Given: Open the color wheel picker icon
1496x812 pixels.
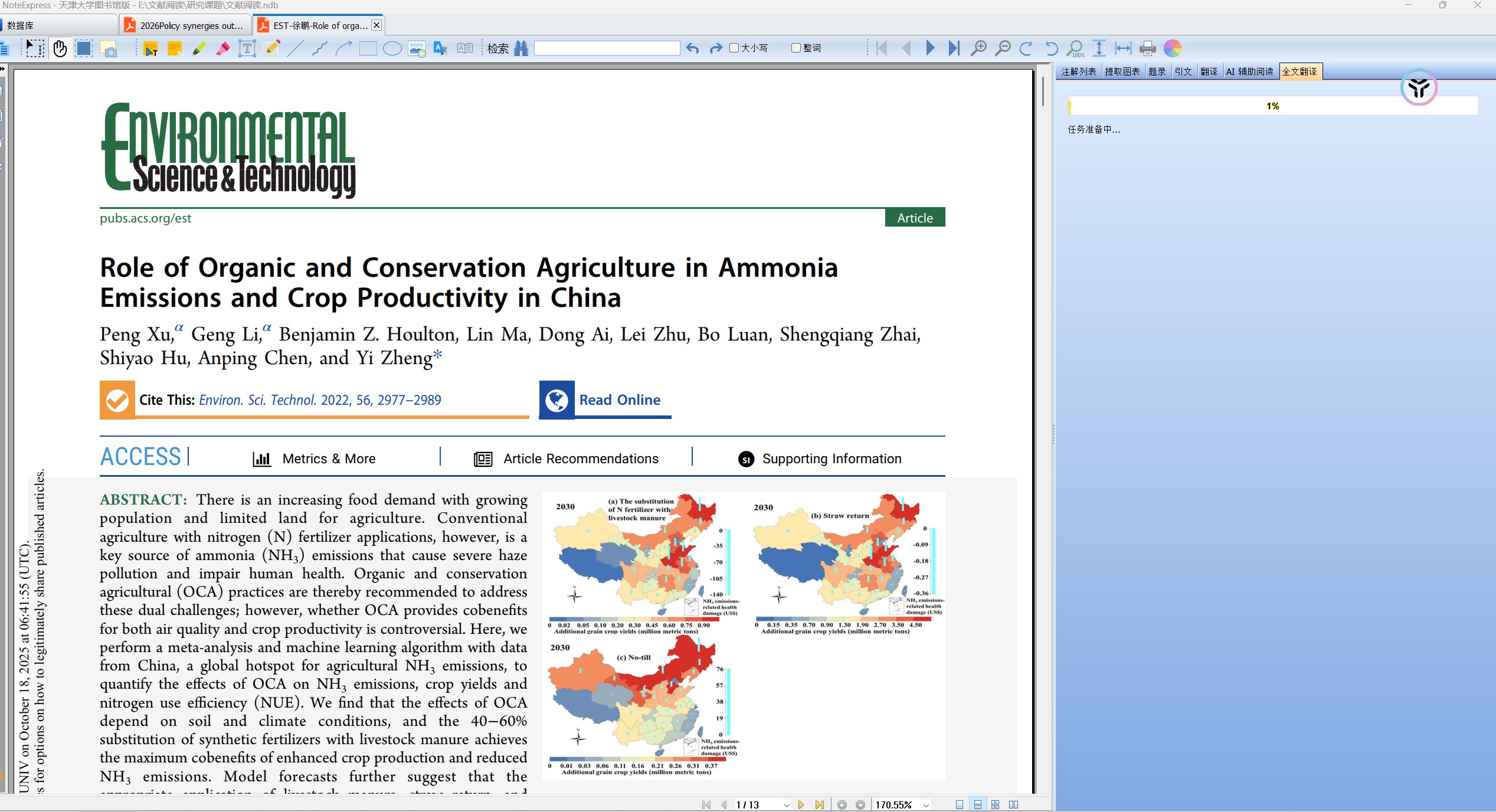Looking at the screenshot, I should click(x=1172, y=48).
